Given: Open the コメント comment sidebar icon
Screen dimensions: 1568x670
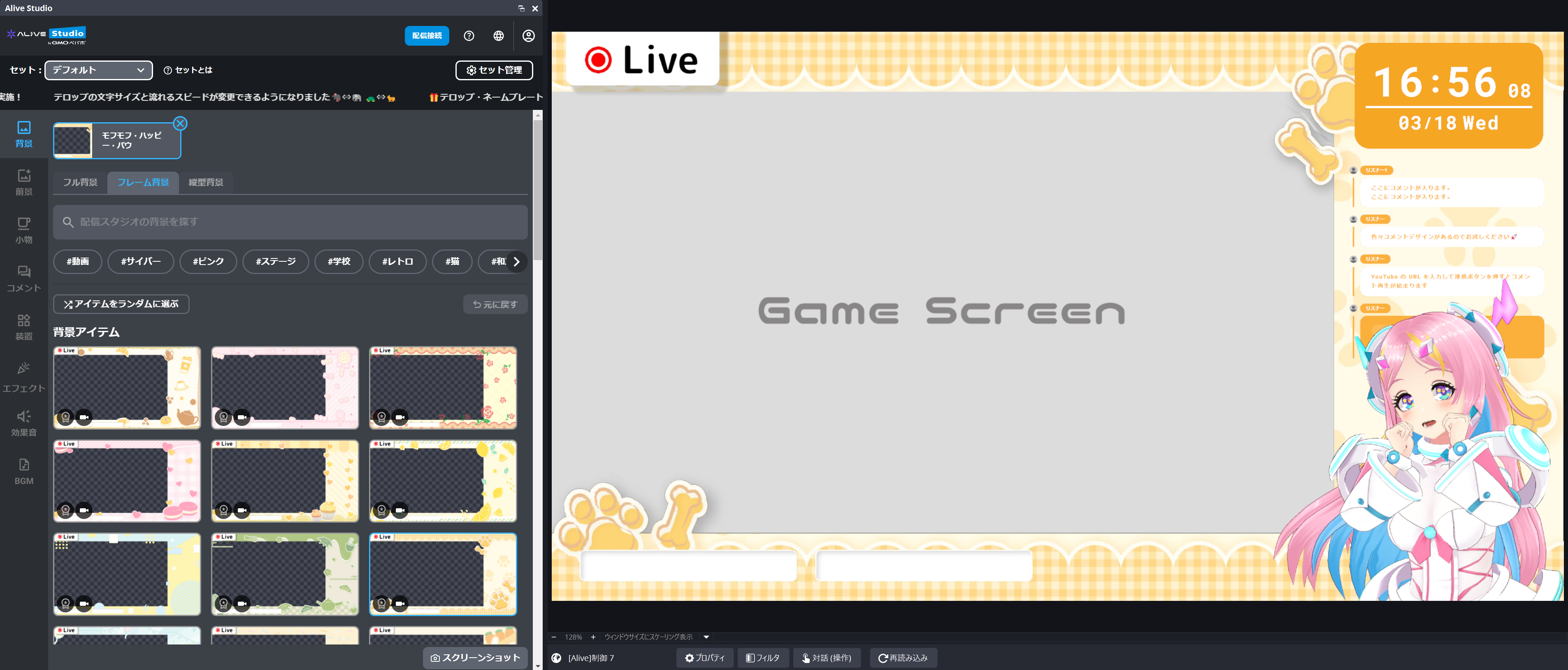Looking at the screenshot, I should (x=24, y=278).
